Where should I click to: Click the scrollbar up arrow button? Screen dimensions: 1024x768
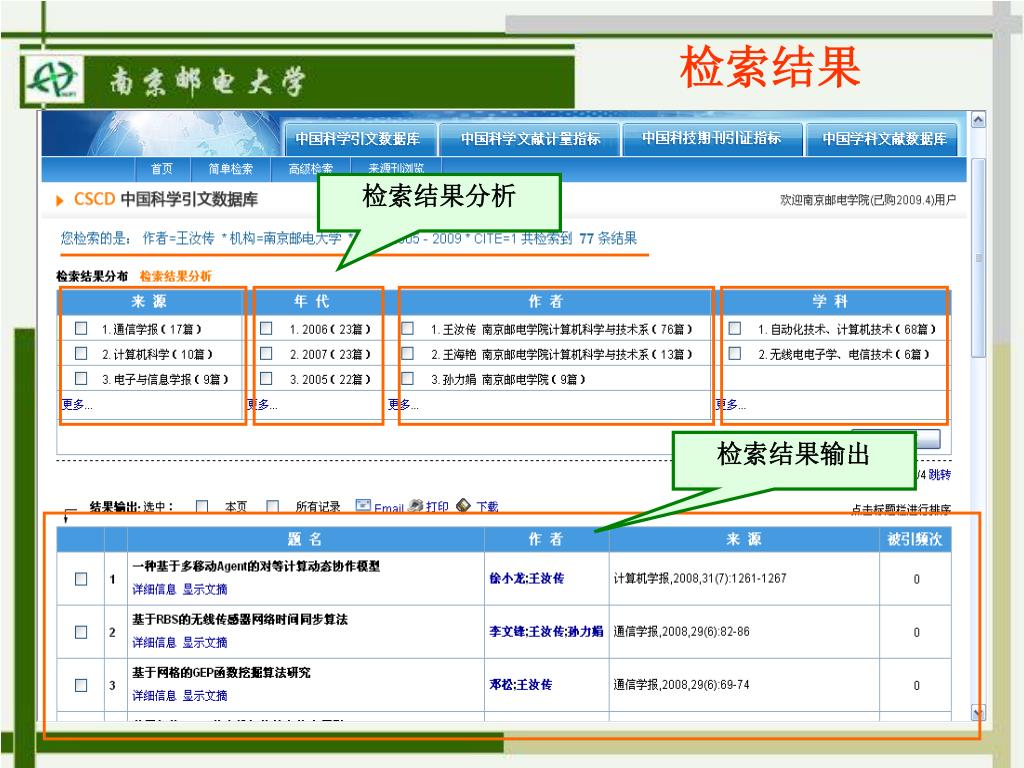point(978,120)
